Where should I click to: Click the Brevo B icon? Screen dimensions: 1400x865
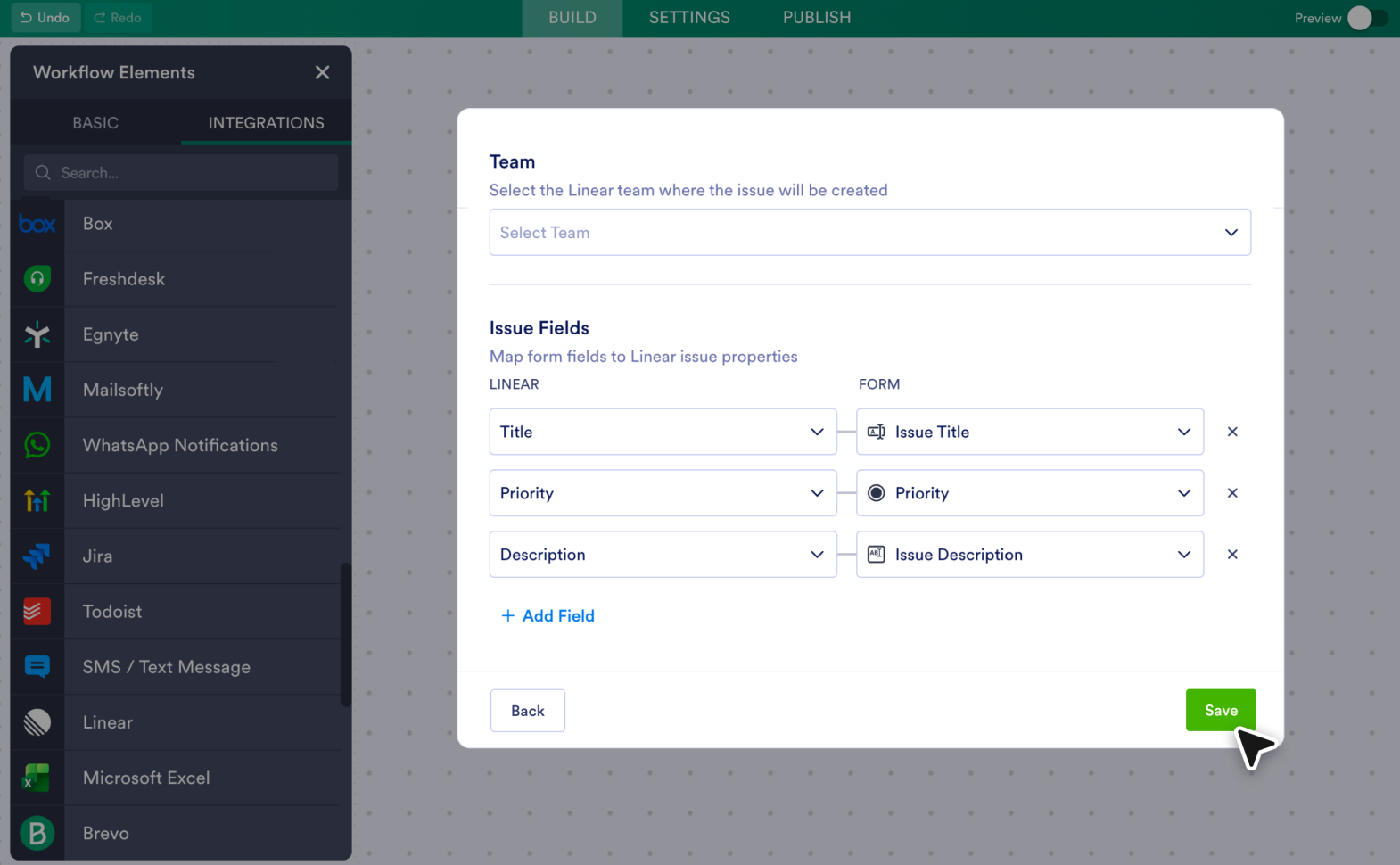click(37, 833)
